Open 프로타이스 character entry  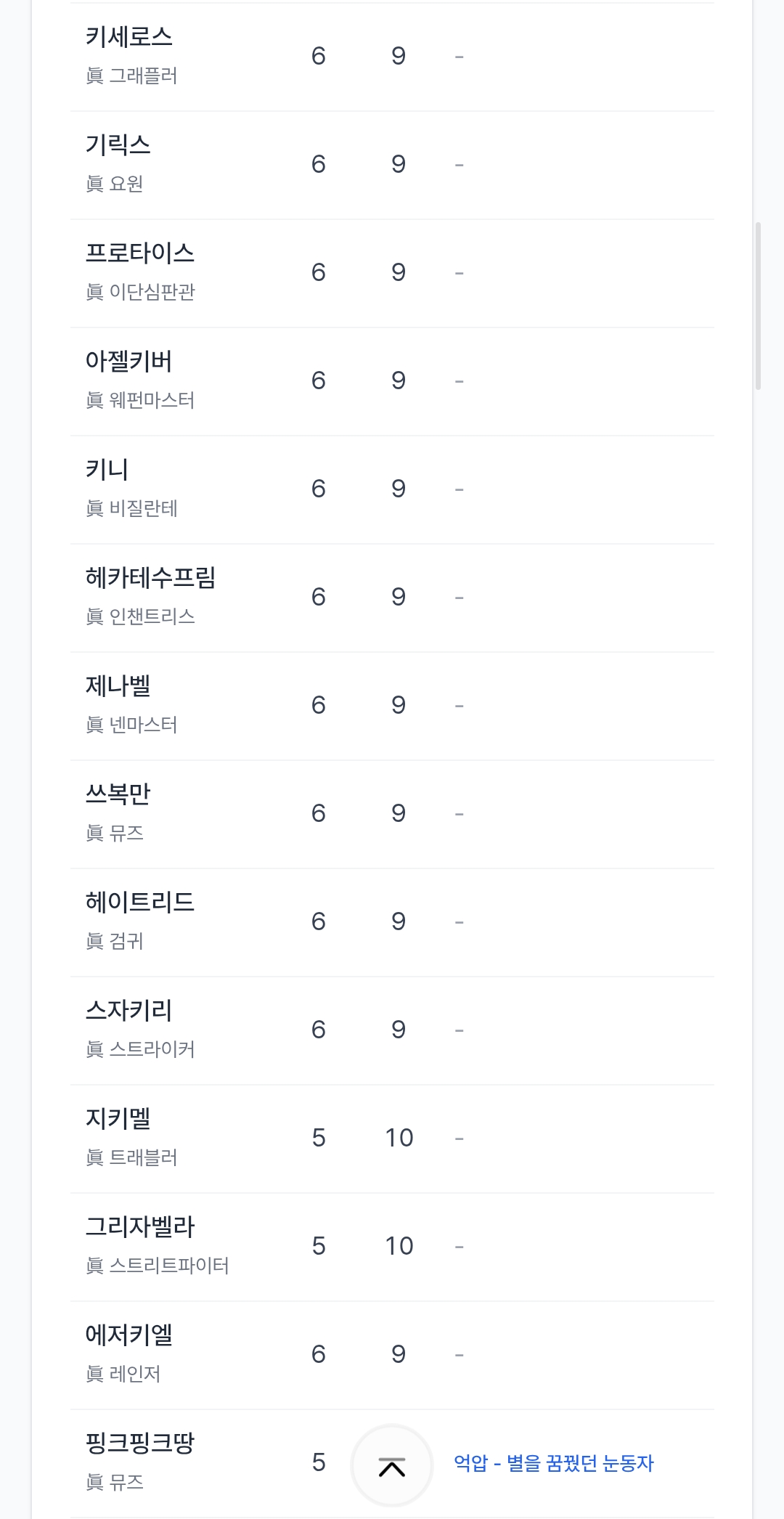[x=140, y=253]
